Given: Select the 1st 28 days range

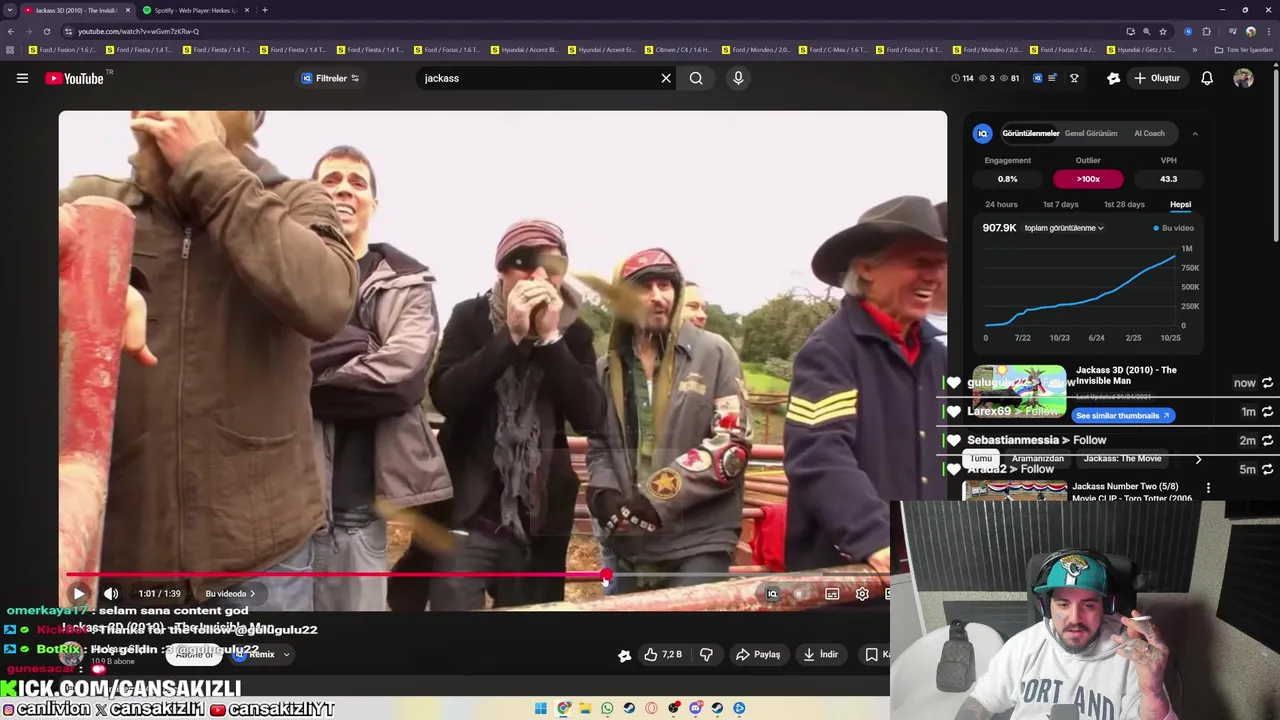Looking at the screenshot, I should pos(1124,204).
